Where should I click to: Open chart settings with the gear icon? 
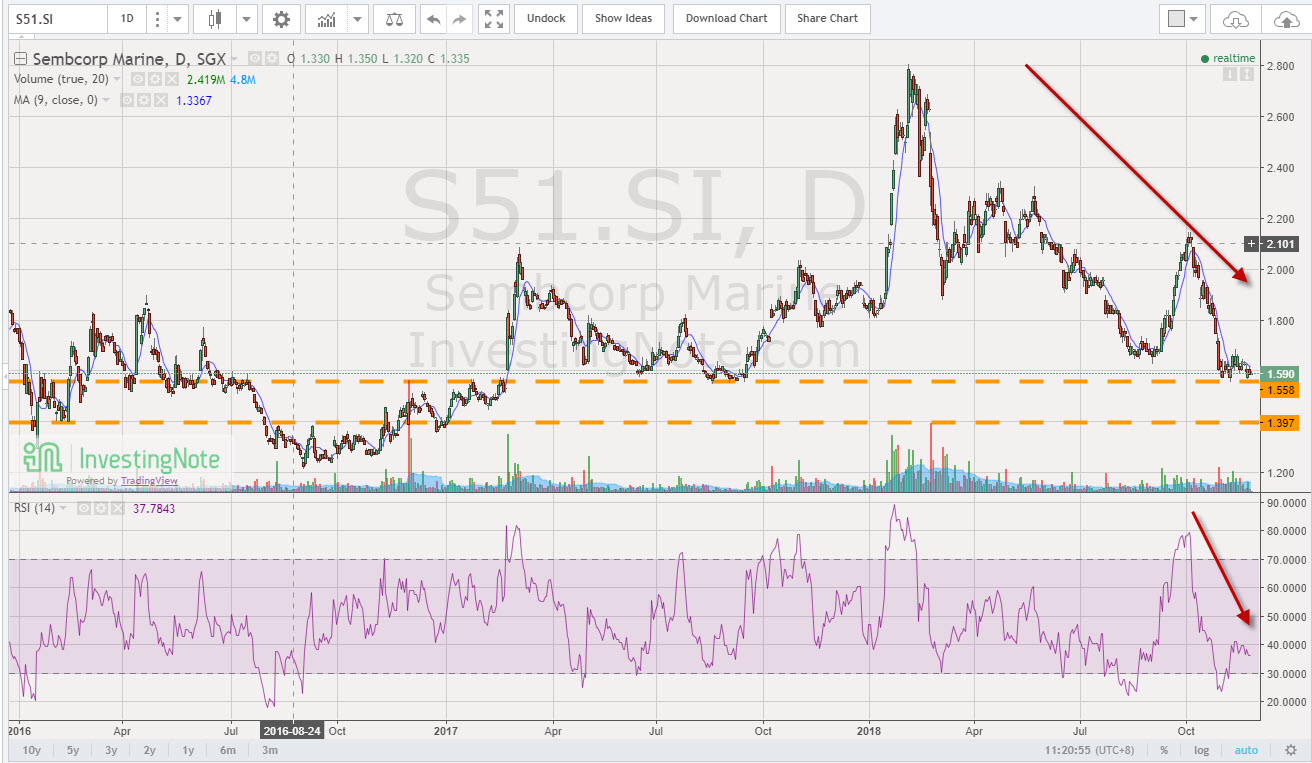tap(283, 18)
